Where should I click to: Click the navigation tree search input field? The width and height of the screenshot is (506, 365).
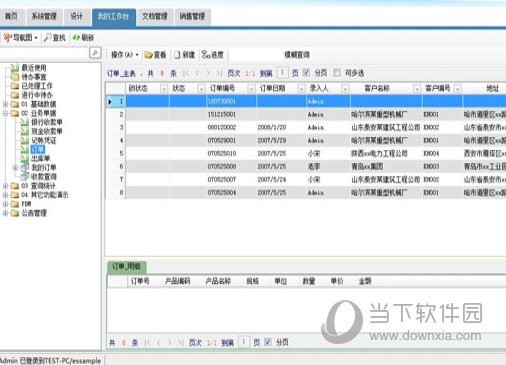click(x=44, y=53)
